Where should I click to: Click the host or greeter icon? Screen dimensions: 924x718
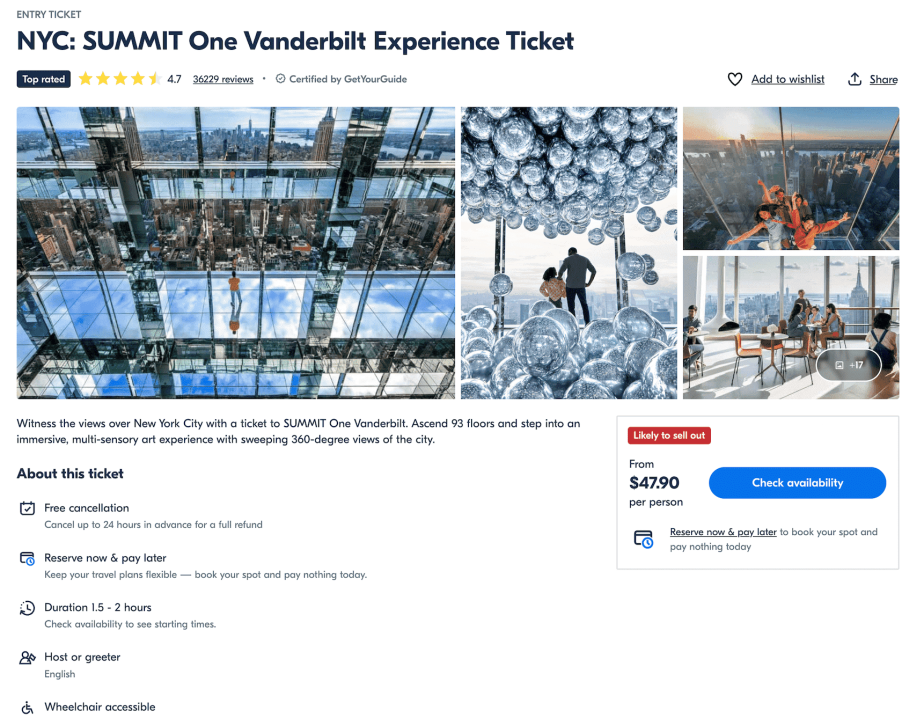coord(28,658)
